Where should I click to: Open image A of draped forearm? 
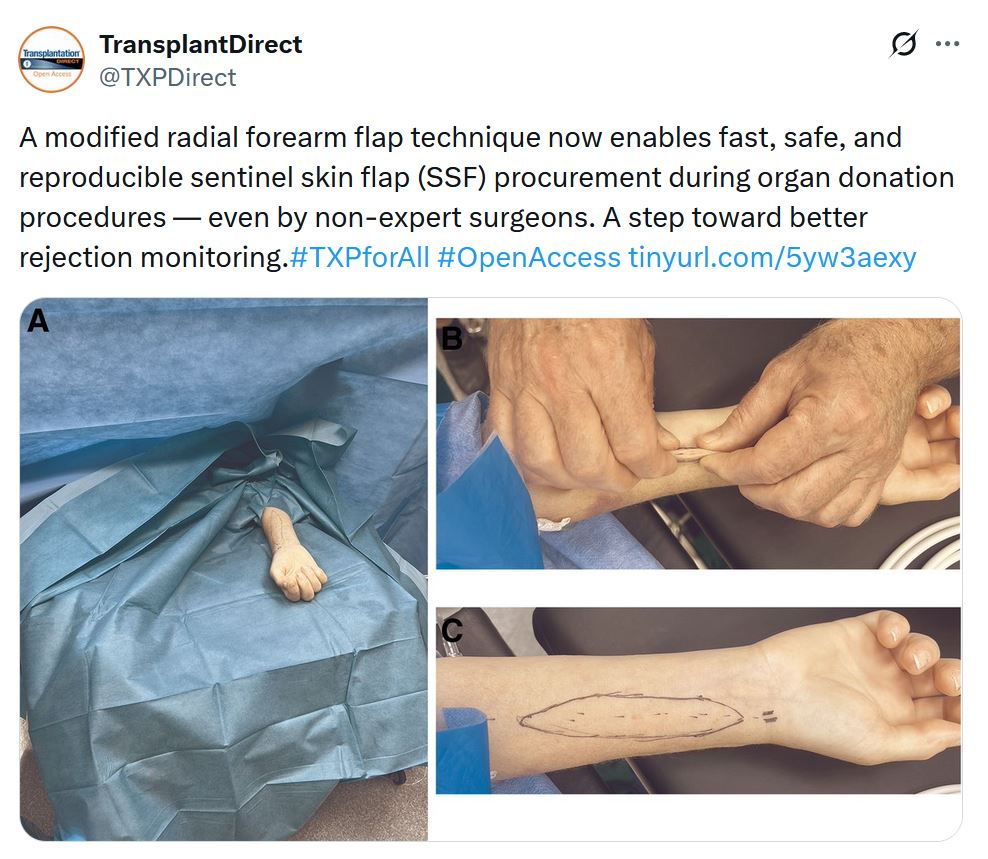pyautogui.click(x=224, y=569)
